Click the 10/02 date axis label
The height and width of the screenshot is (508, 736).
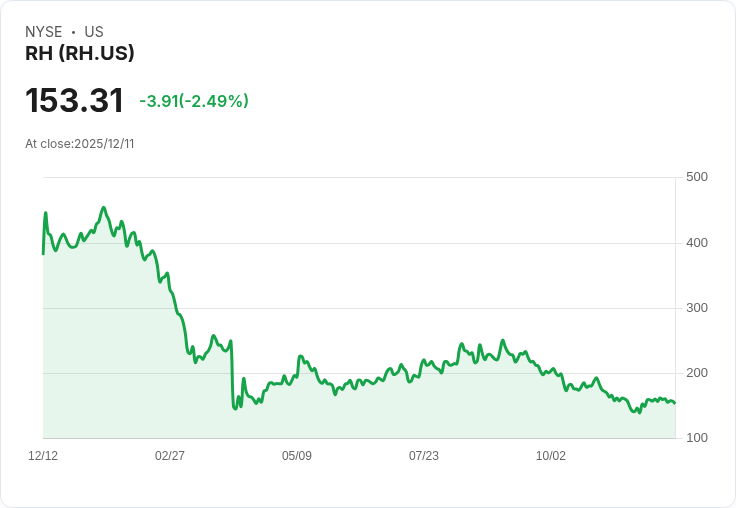click(x=551, y=456)
